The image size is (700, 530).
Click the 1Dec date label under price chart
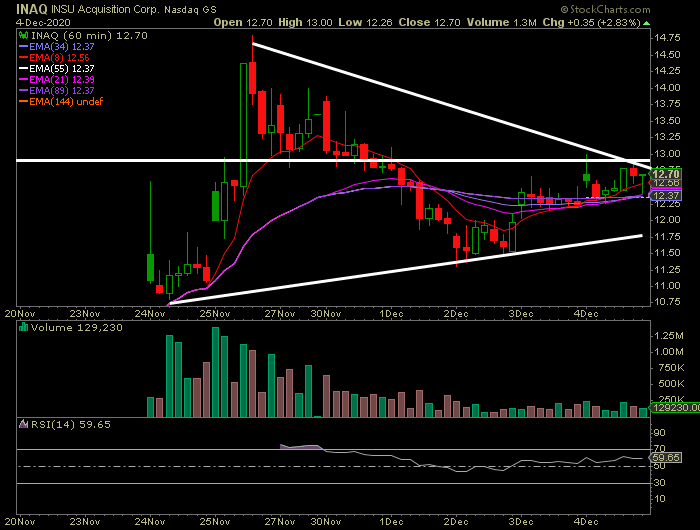(392, 314)
